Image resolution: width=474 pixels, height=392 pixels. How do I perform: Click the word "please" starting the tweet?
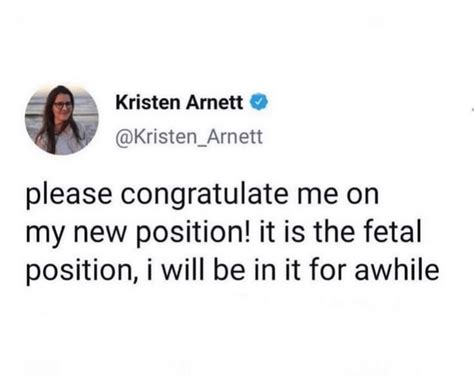69,197
